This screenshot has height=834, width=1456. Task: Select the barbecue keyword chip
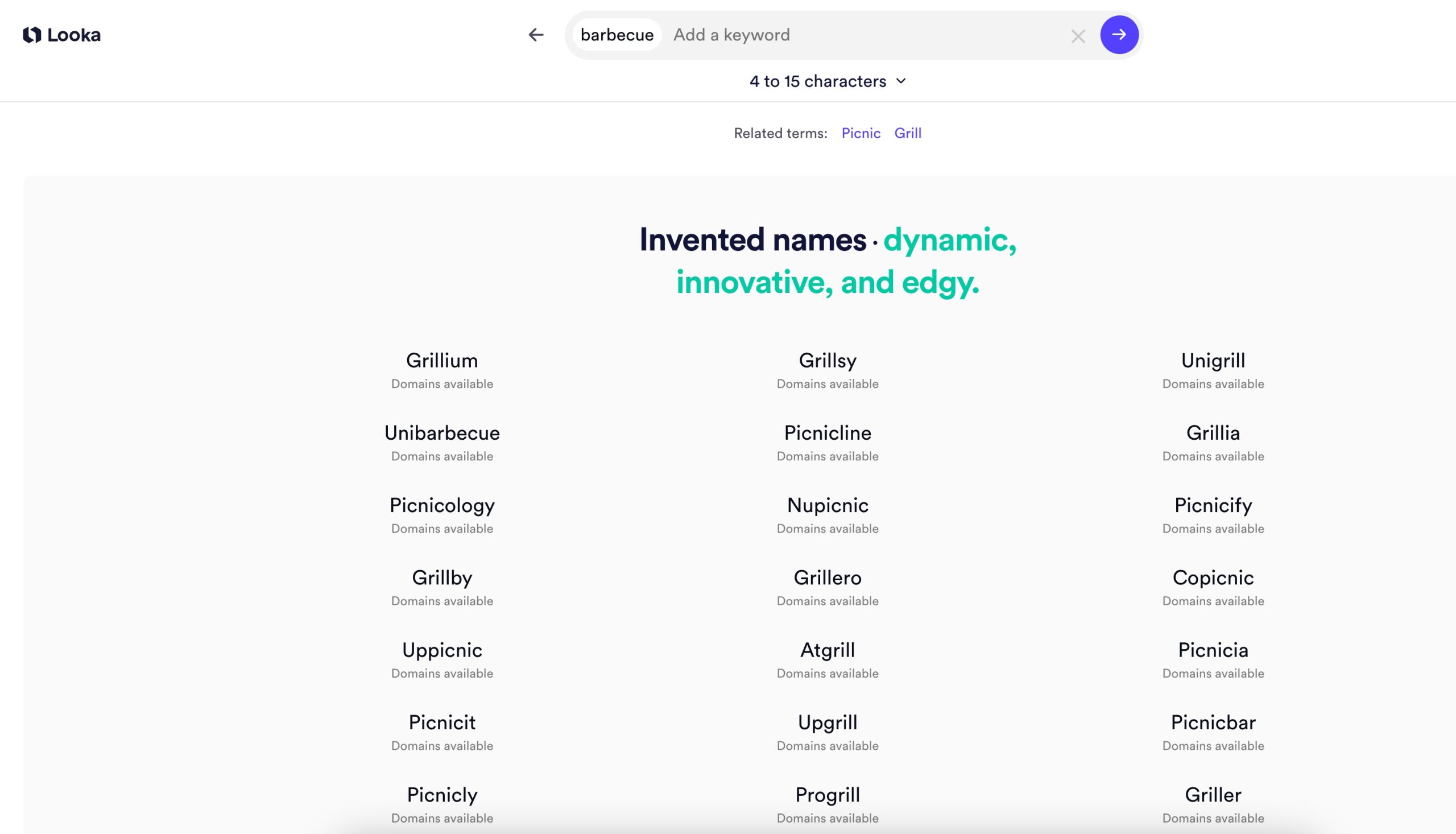[x=617, y=35]
